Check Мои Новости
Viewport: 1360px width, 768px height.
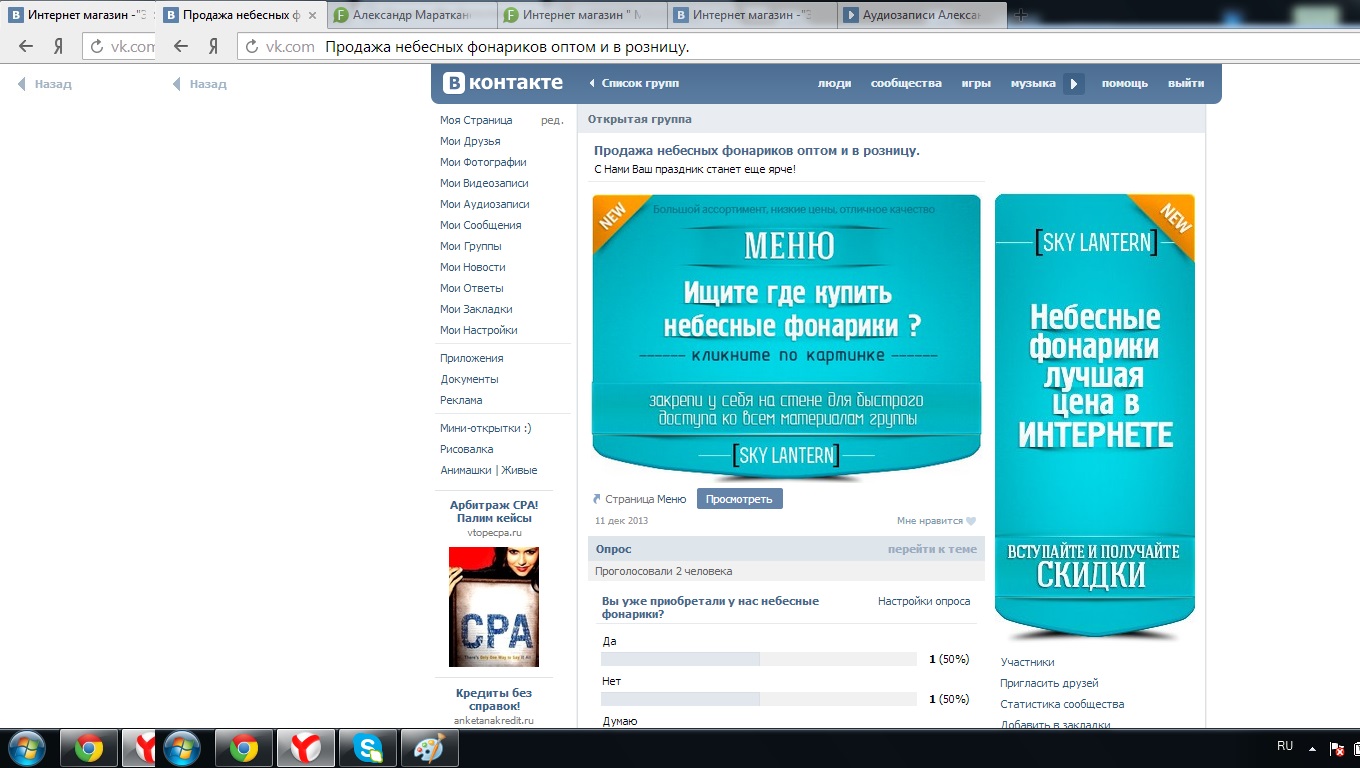pyautogui.click(x=473, y=267)
